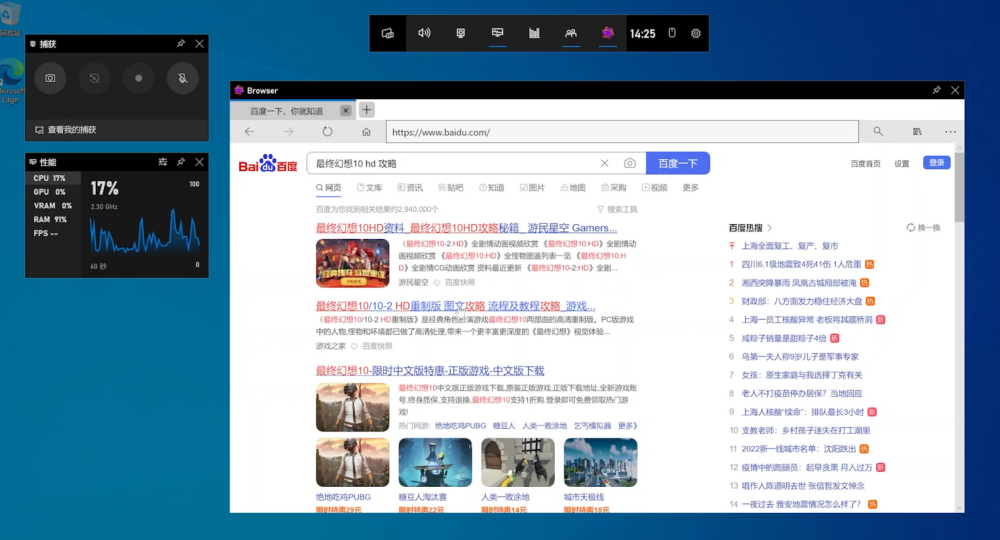Image resolution: width=1000 pixels, height=540 pixels.
Task: Open Performance widget options icon
Action: pos(163,162)
